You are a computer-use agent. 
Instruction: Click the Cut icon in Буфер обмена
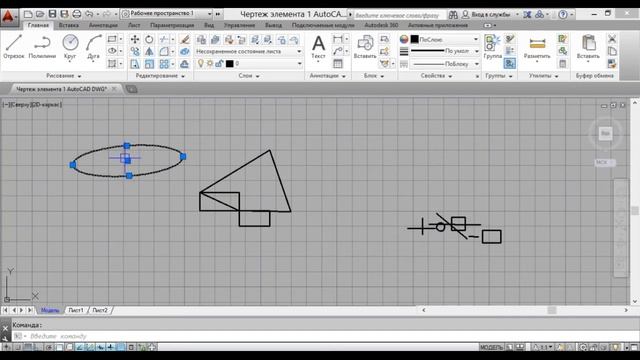coord(611,39)
